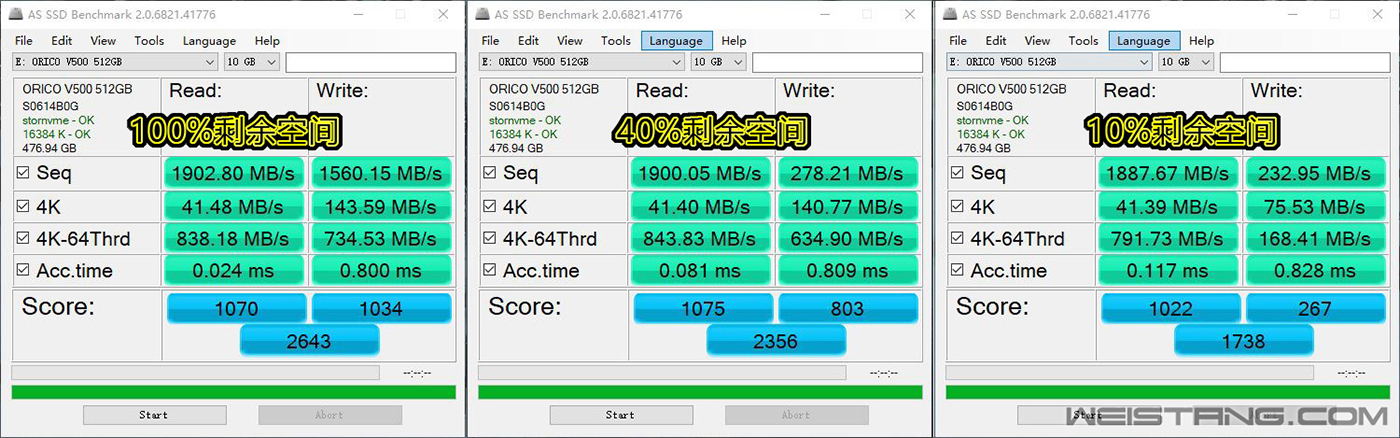Viewport: 1400px width, 438px height.
Task: Start the benchmark in the middle window
Action: click(x=620, y=415)
